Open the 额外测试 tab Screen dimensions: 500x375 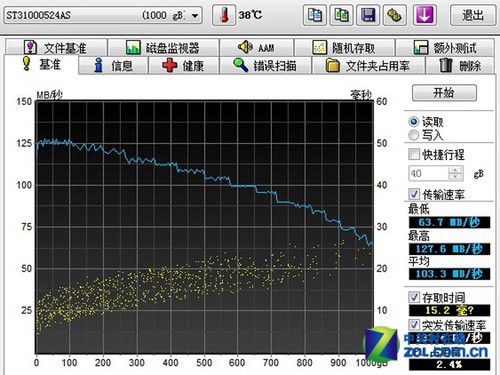click(x=445, y=48)
